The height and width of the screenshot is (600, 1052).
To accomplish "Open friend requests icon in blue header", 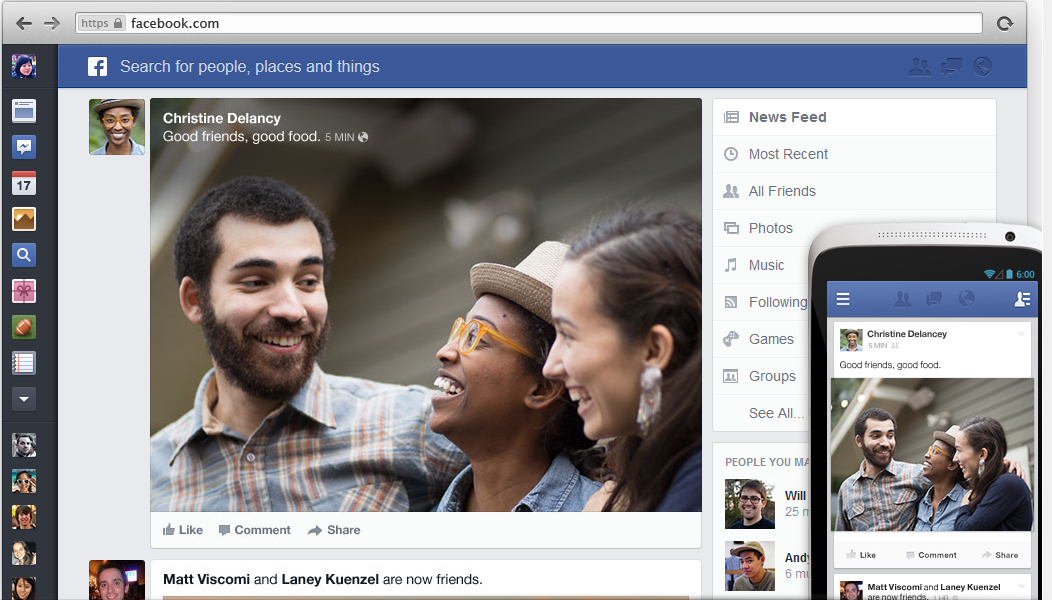I will coord(920,66).
